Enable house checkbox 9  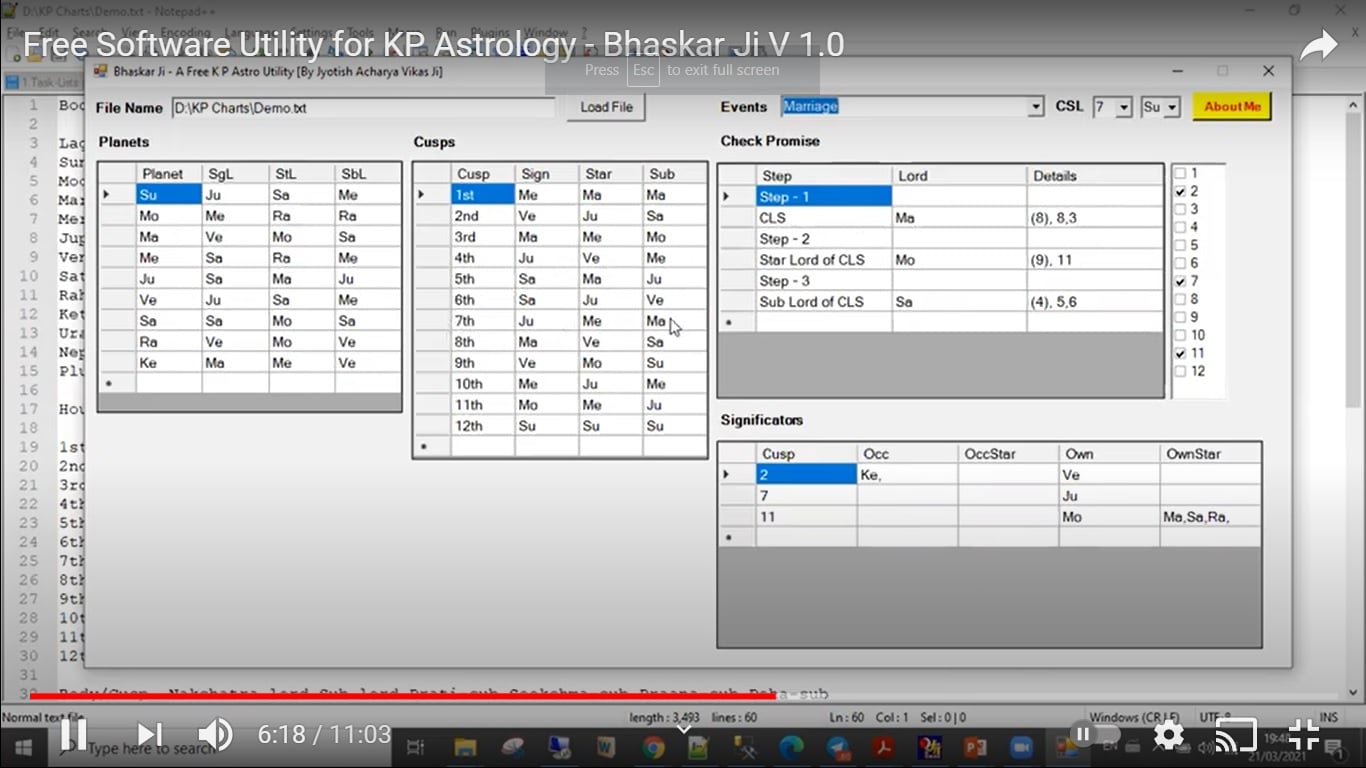pos(1180,317)
